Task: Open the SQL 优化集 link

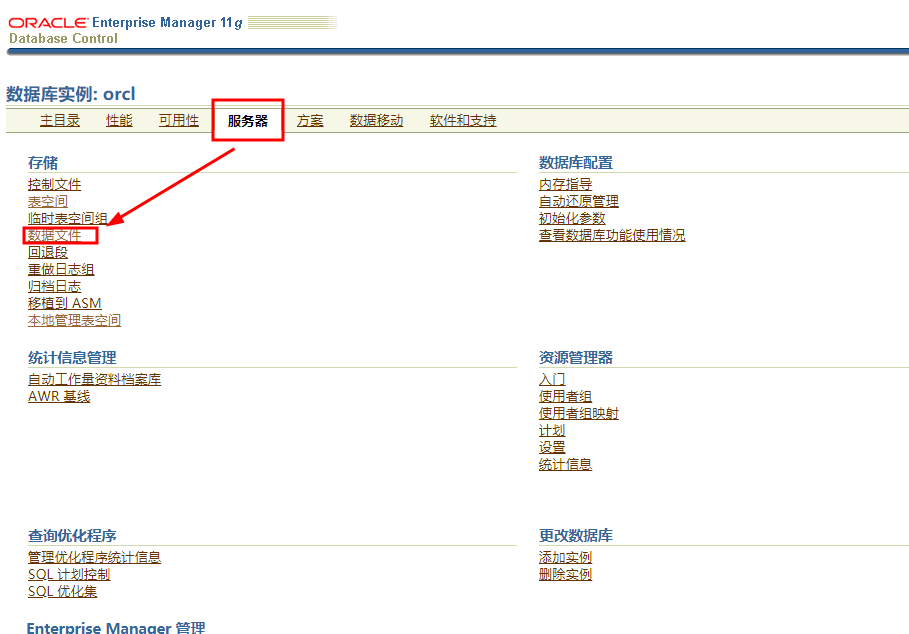Action: click(x=63, y=592)
